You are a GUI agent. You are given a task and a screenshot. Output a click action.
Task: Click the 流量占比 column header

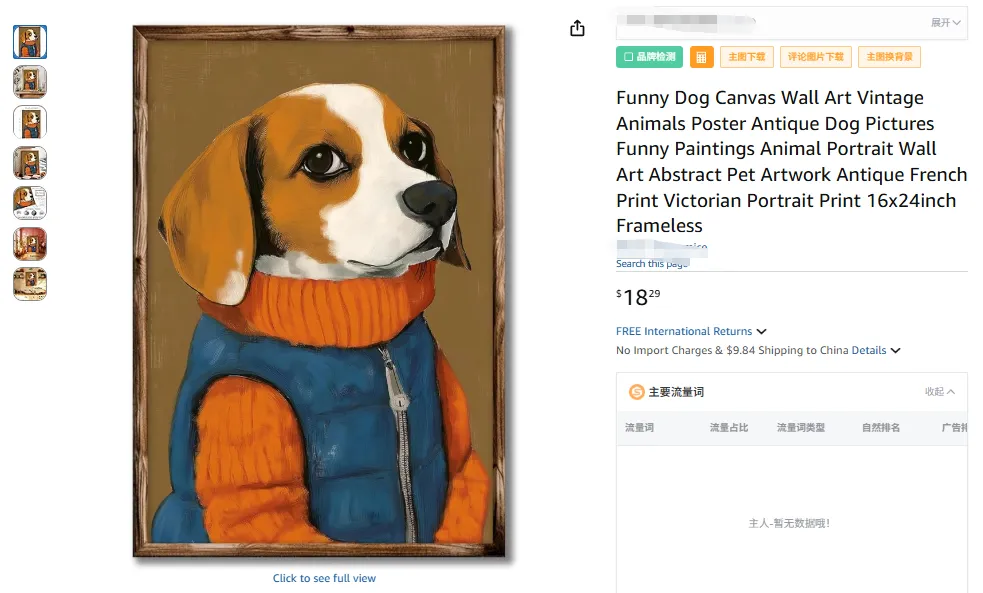727,427
